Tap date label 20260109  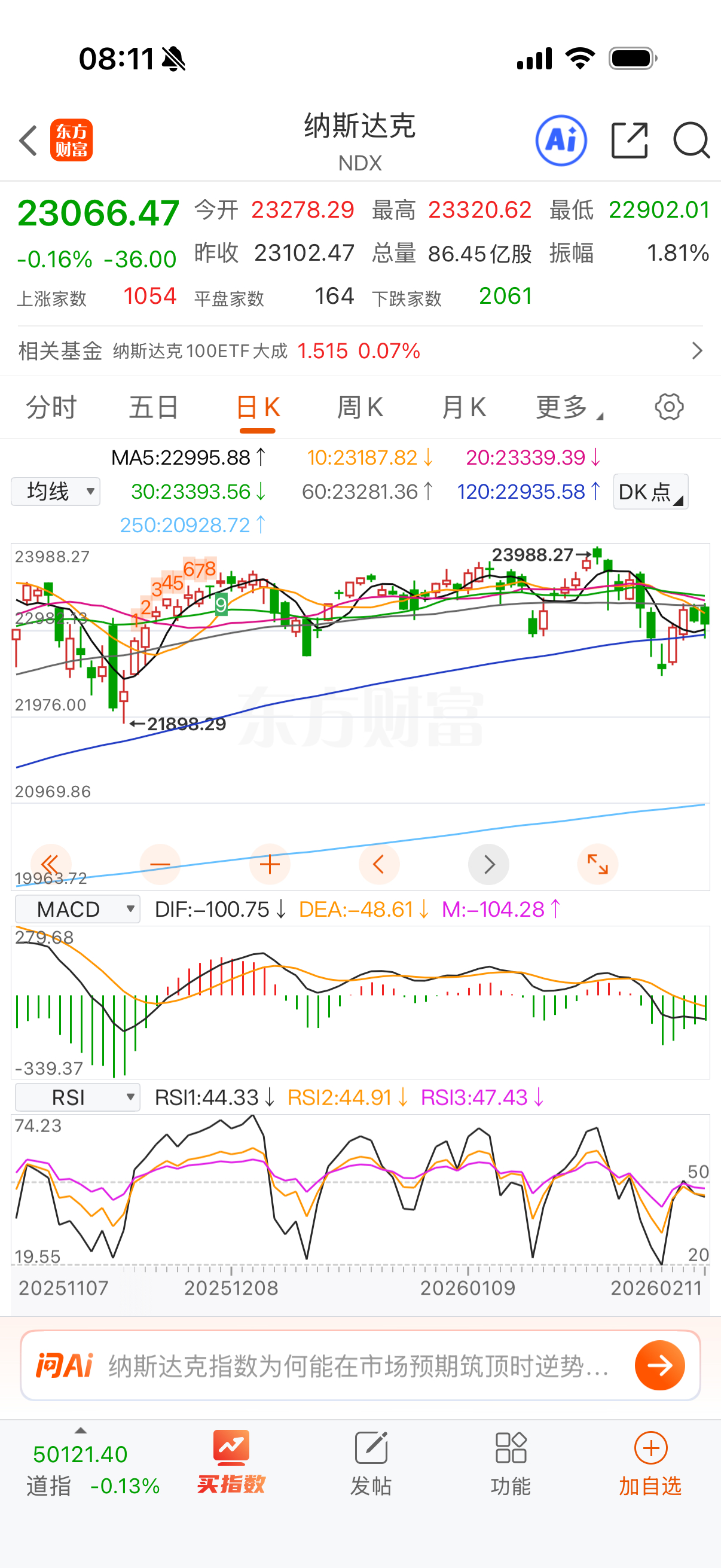468,1288
